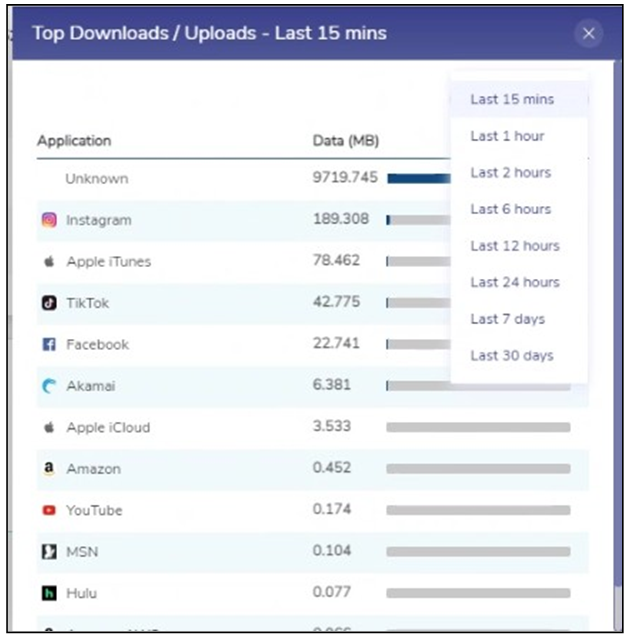Screen dimensions: 631x637
Task: Select Last 15 mins option
Action: coord(512,100)
